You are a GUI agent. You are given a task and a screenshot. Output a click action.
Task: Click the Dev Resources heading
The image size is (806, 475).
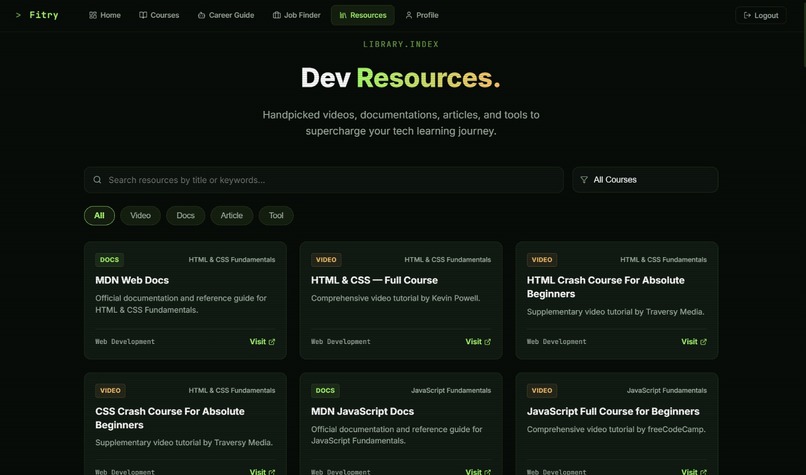pos(401,78)
